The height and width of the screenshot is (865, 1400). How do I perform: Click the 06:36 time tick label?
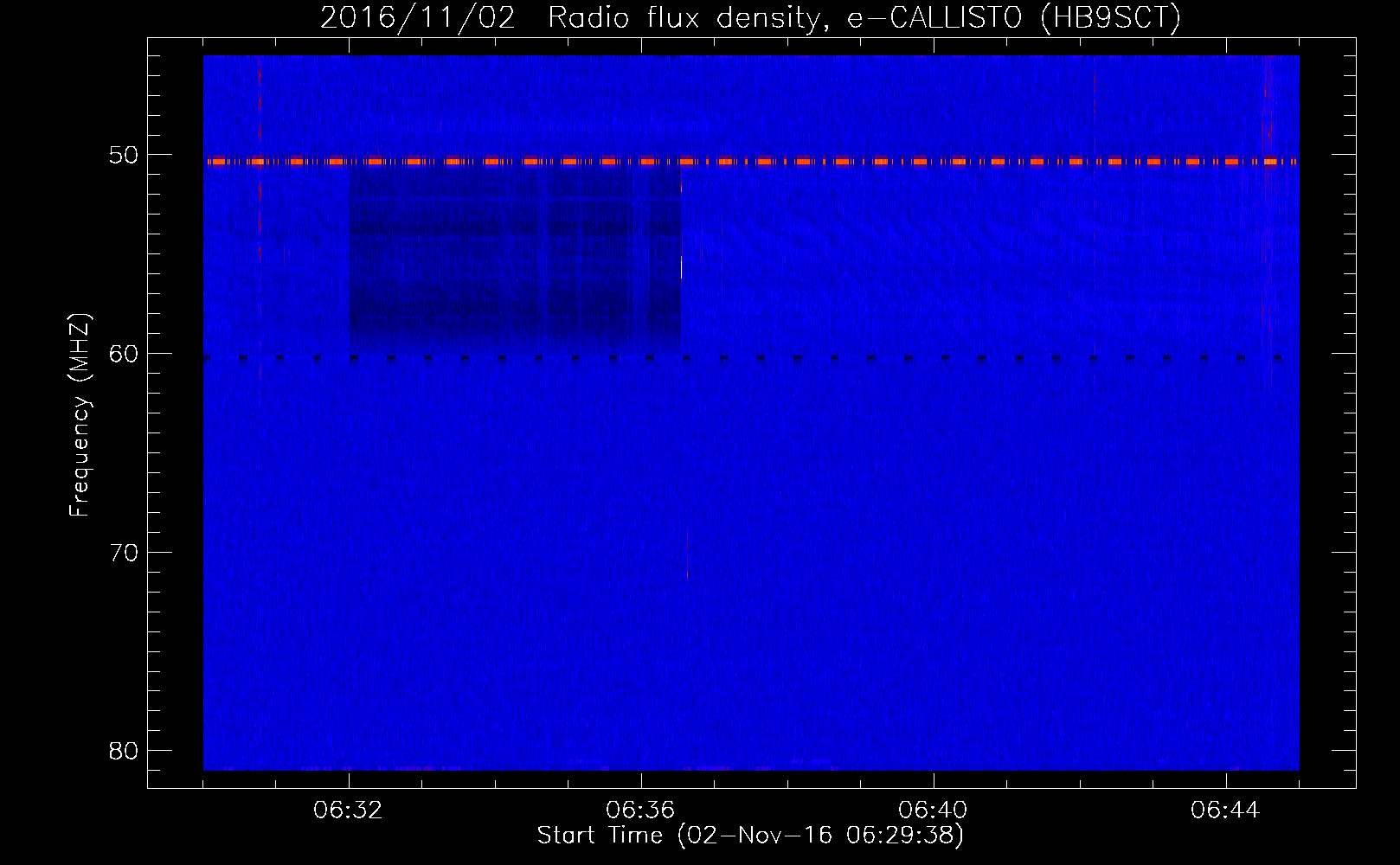tap(640, 811)
